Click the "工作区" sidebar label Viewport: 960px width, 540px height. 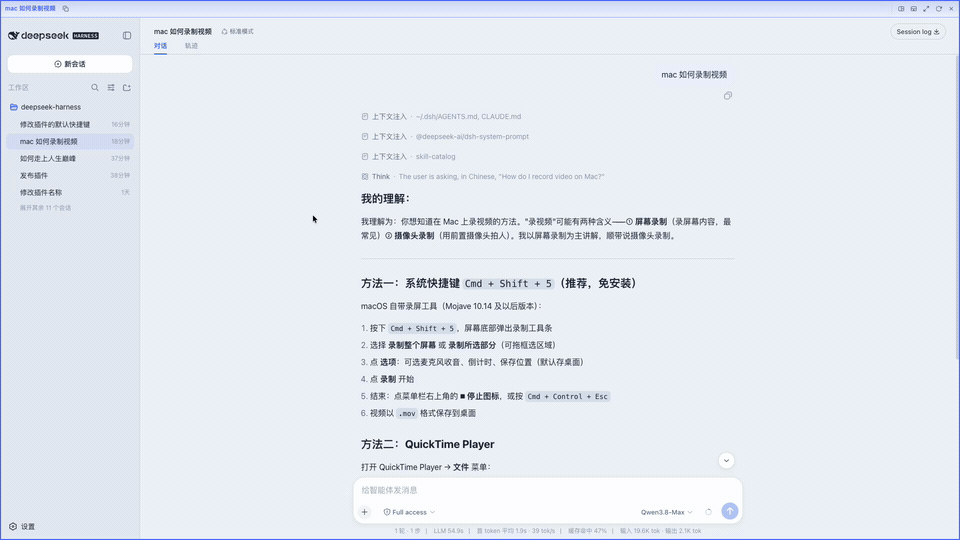(18, 88)
